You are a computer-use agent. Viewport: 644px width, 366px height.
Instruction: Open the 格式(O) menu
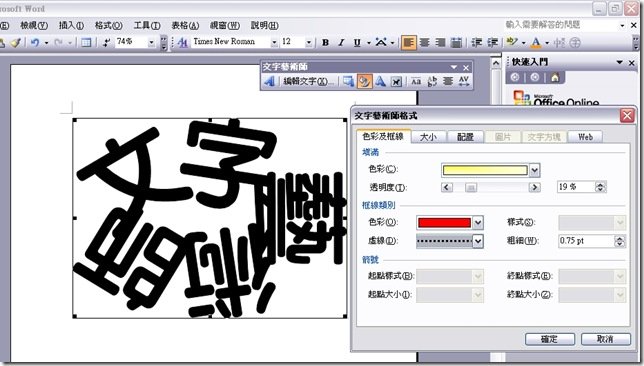point(108,25)
